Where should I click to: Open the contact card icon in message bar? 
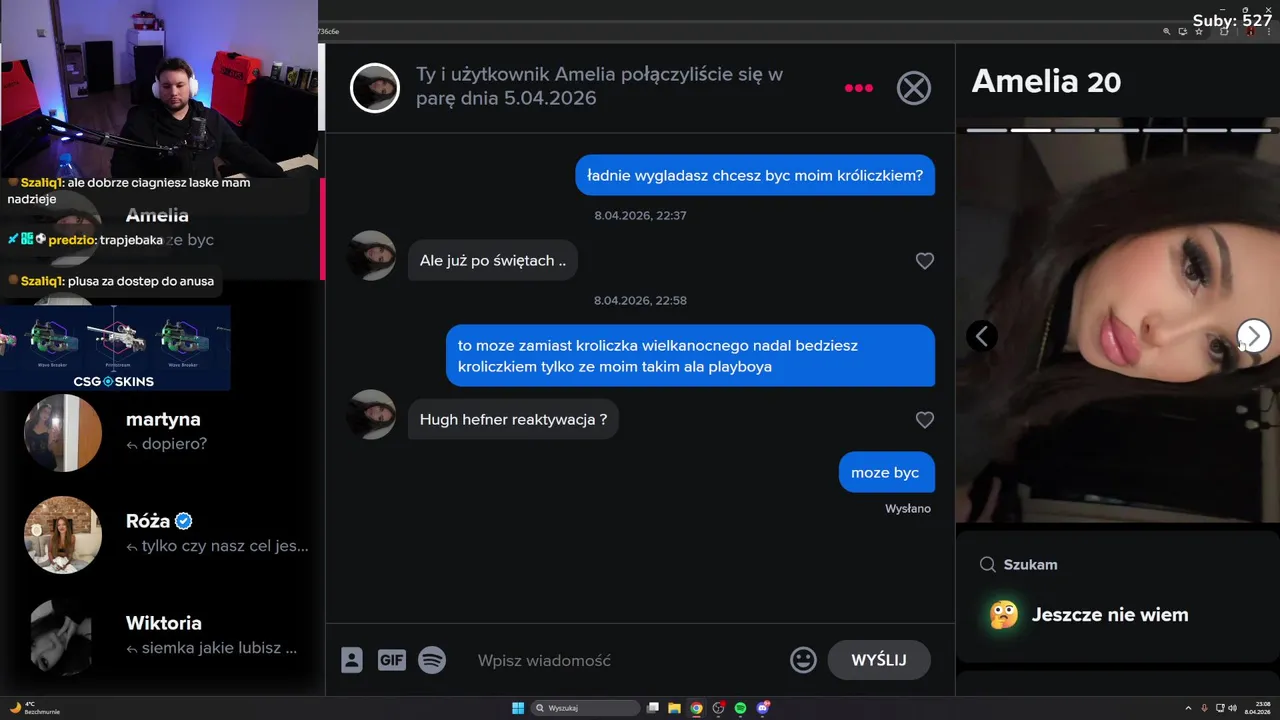[x=352, y=660]
